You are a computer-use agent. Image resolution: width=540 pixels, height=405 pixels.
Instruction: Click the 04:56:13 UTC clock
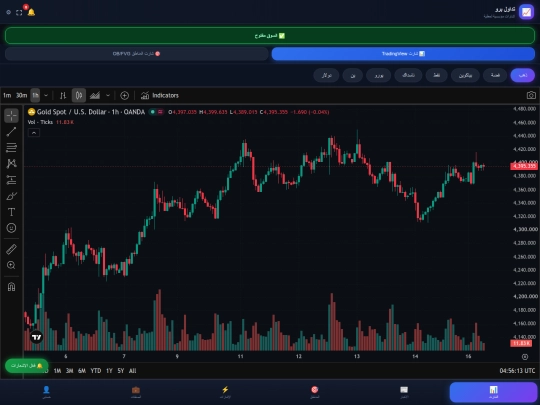(x=517, y=371)
